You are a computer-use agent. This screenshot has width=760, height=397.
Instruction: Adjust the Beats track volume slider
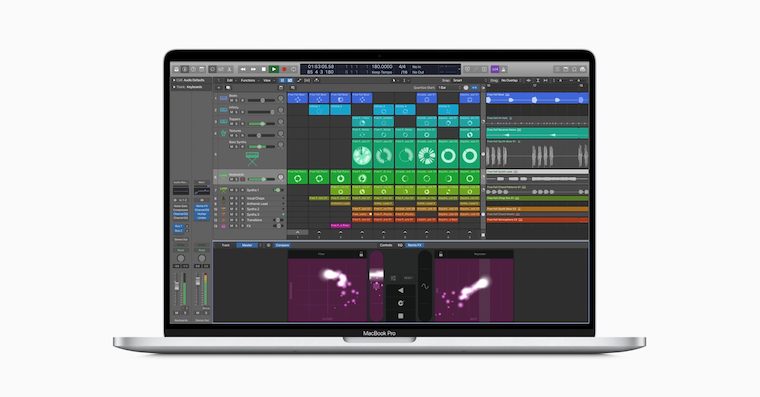point(261,100)
